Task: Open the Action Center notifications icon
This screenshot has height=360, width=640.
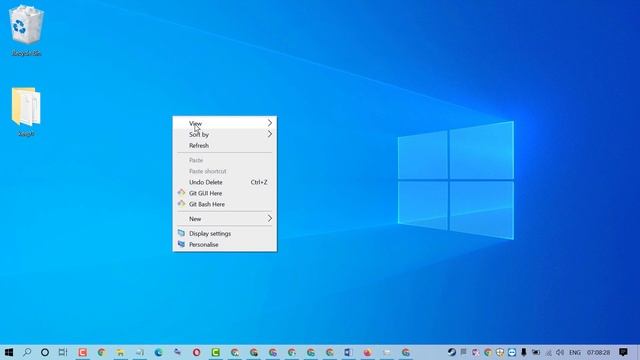Action: coord(623,352)
